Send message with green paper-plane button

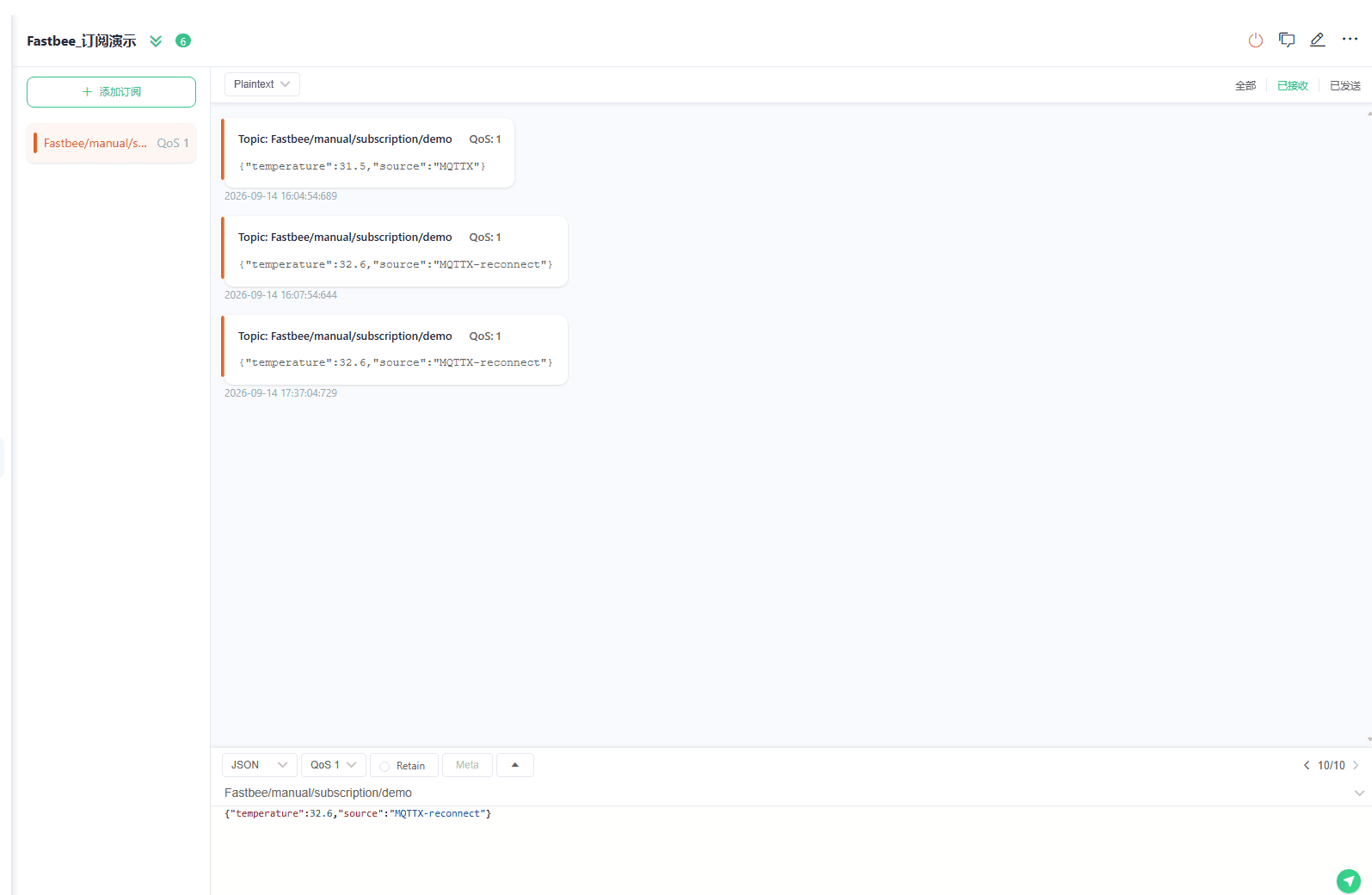pyautogui.click(x=1348, y=880)
